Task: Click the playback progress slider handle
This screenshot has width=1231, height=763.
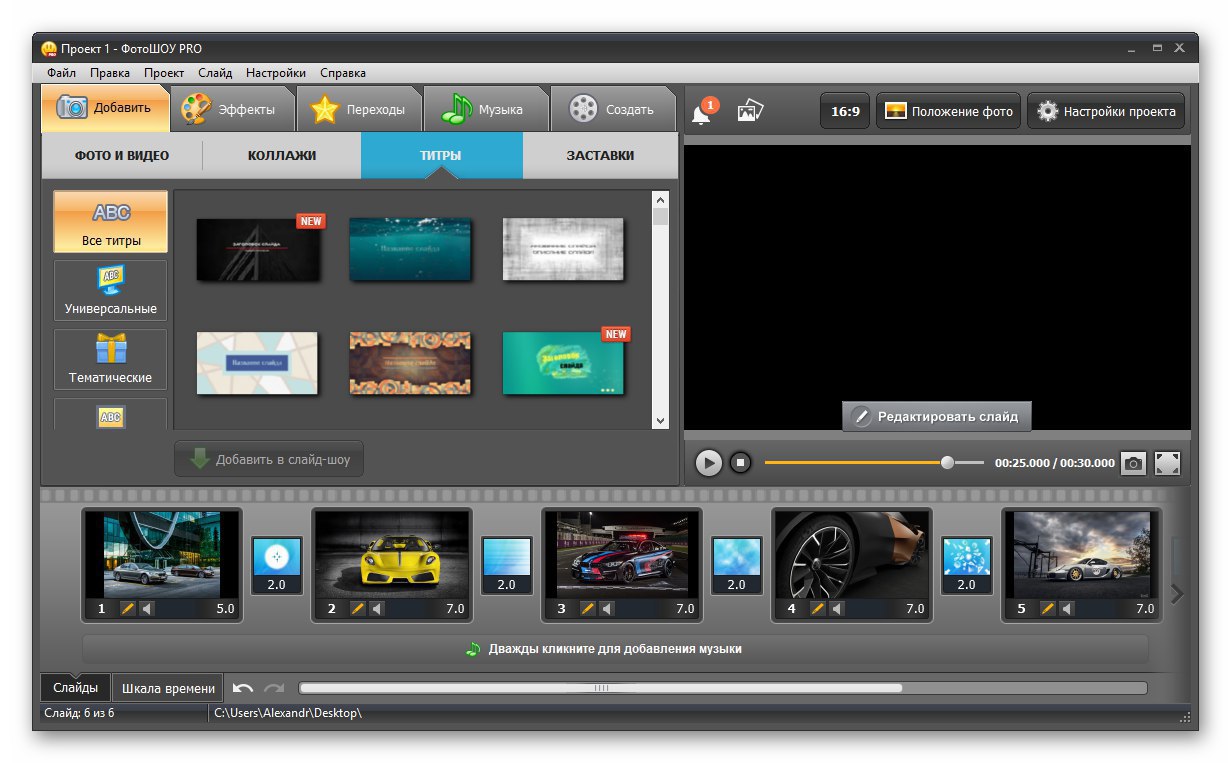Action: click(947, 463)
